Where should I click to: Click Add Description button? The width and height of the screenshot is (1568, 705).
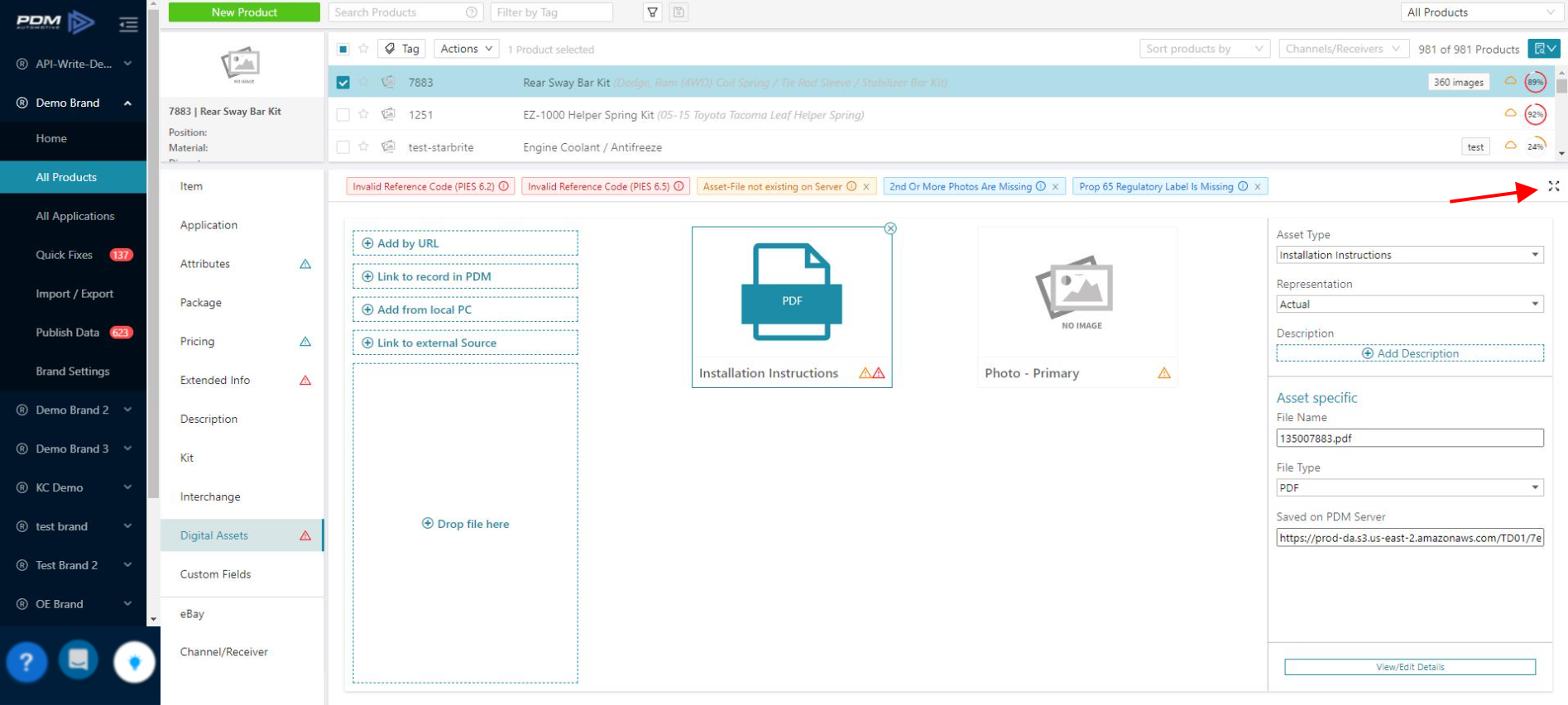(1410, 353)
